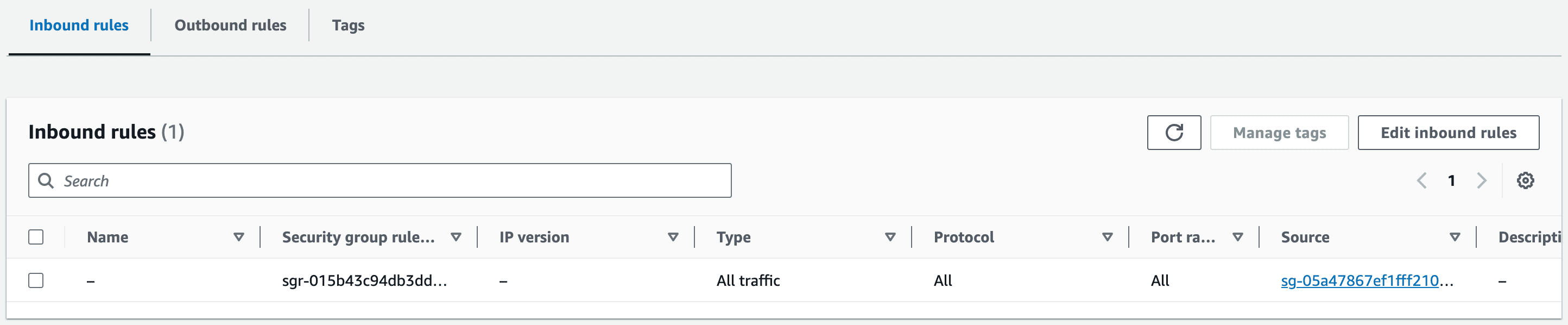Sort by Name column arrow

pyautogui.click(x=238, y=237)
